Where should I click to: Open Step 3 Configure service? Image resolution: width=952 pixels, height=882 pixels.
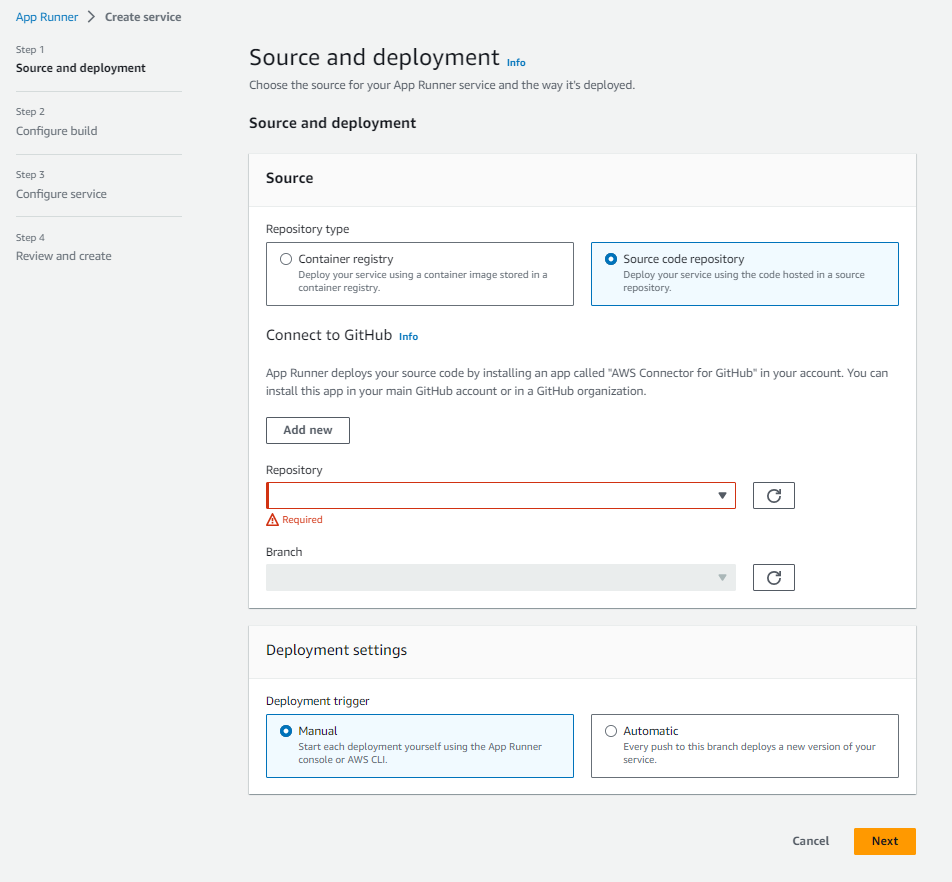pos(63,193)
